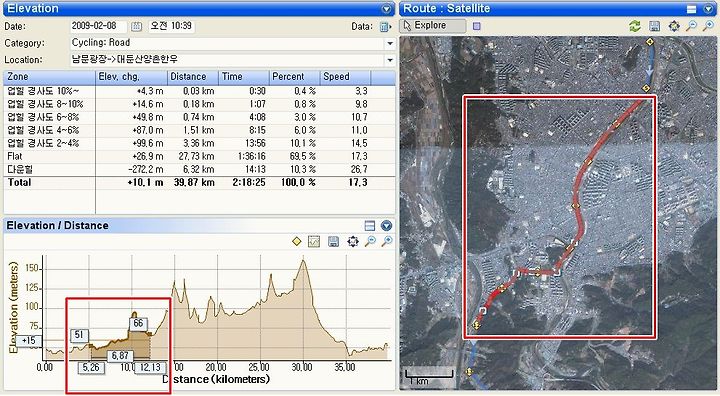This screenshot has width=720, height=396.
Task: Expand the Location dropdown arrow
Action: 390,60
